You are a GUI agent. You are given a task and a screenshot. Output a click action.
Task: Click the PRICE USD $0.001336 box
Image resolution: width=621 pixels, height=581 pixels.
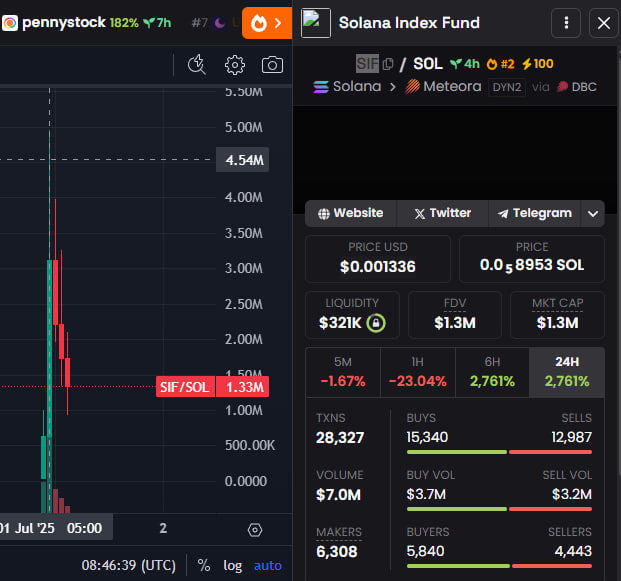[378, 259]
